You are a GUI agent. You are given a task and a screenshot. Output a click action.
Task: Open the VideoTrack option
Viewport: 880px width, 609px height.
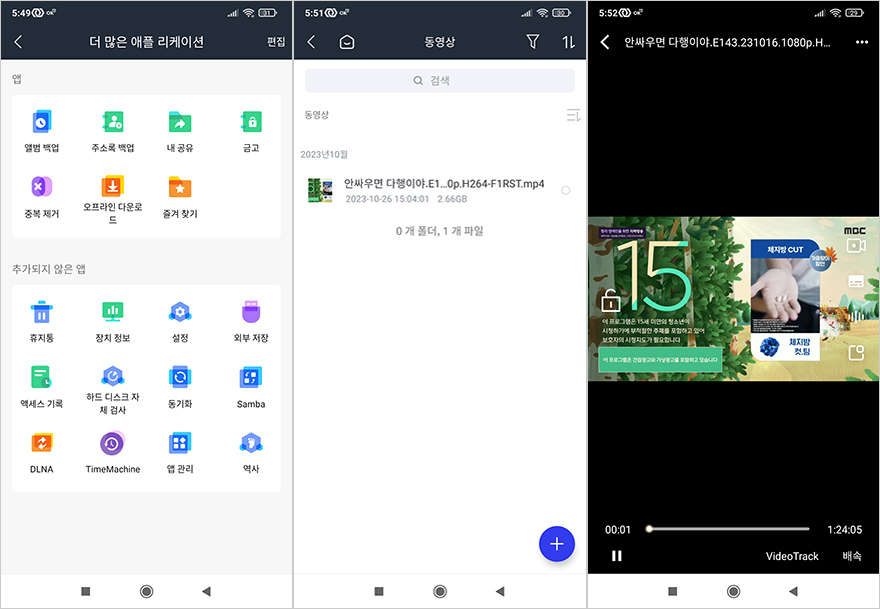pos(792,556)
